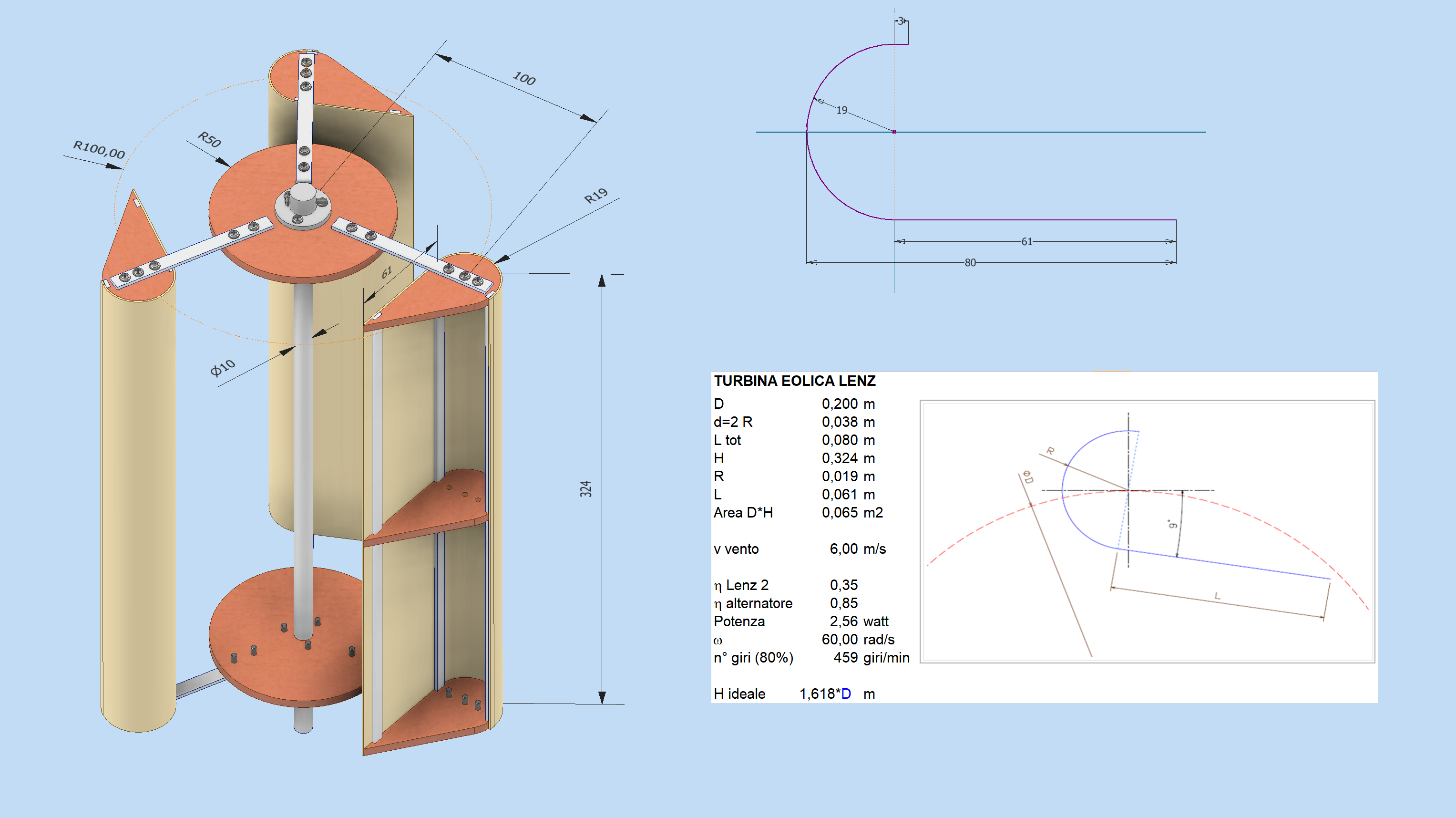The height and width of the screenshot is (818, 1456).
Task: Click the R100,00 dimension label
Action: tap(99, 149)
